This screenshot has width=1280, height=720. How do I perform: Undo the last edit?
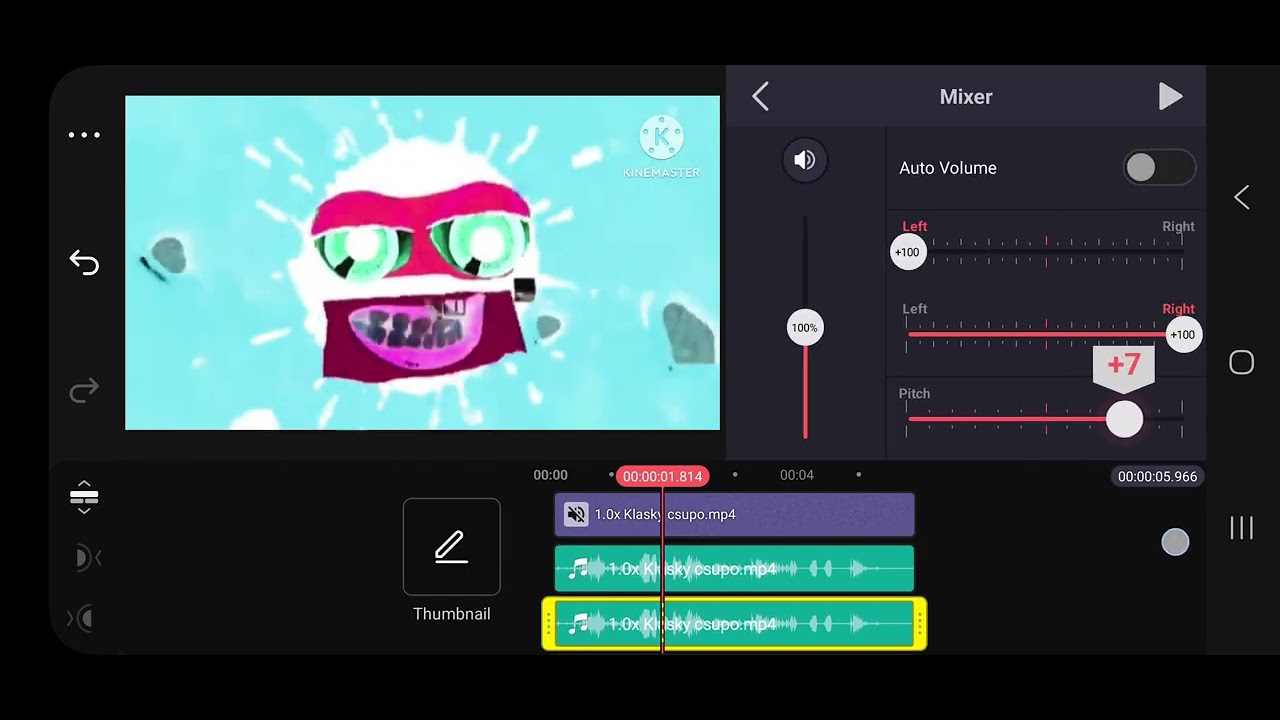tap(84, 263)
